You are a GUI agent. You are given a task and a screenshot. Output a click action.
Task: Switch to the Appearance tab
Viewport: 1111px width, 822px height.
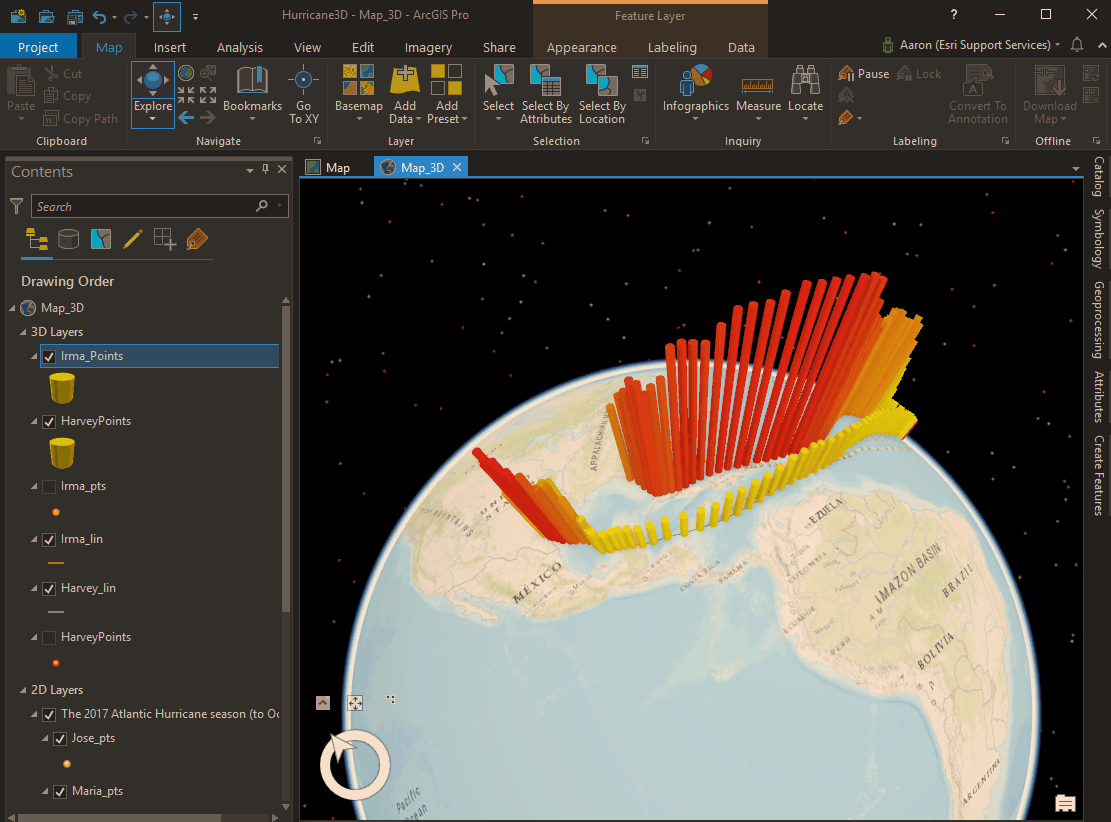click(x=581, y=47)
